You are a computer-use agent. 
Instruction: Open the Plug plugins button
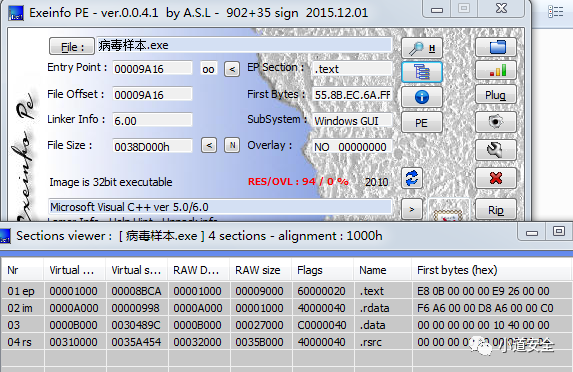[x=496, y=95]
